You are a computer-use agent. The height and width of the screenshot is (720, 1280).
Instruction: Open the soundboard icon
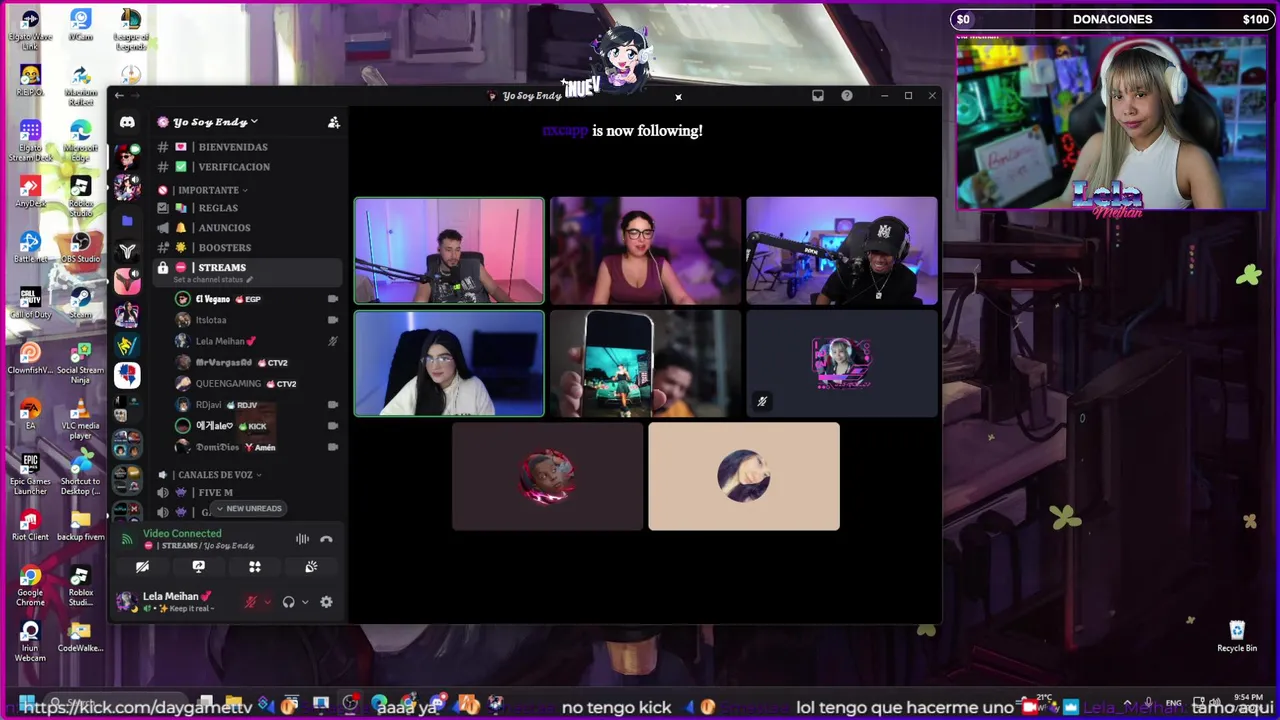[x=311, y=567]
